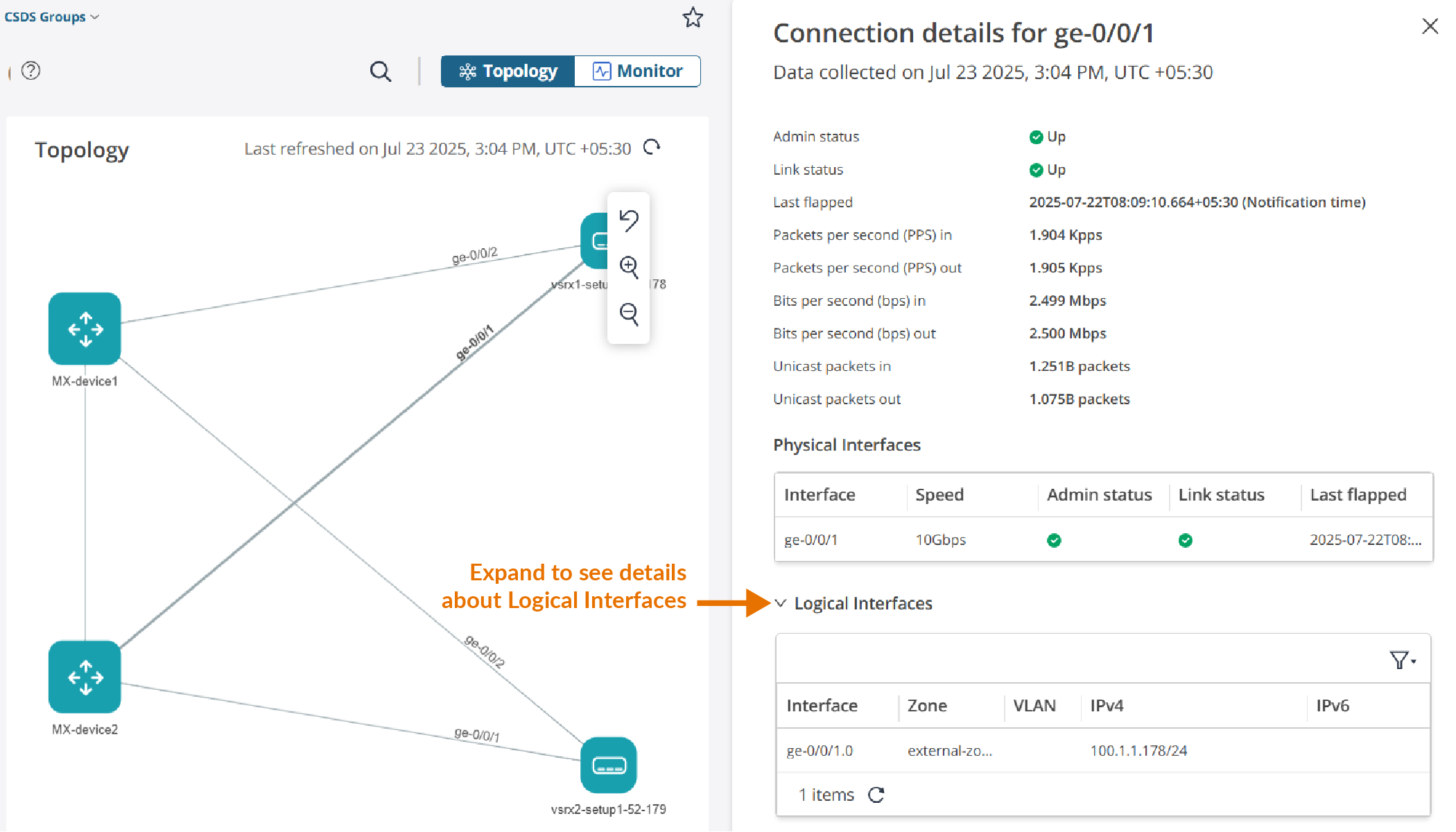Open the help question mark icon
The image size is (1456, 832).
(x=31, y=71)
